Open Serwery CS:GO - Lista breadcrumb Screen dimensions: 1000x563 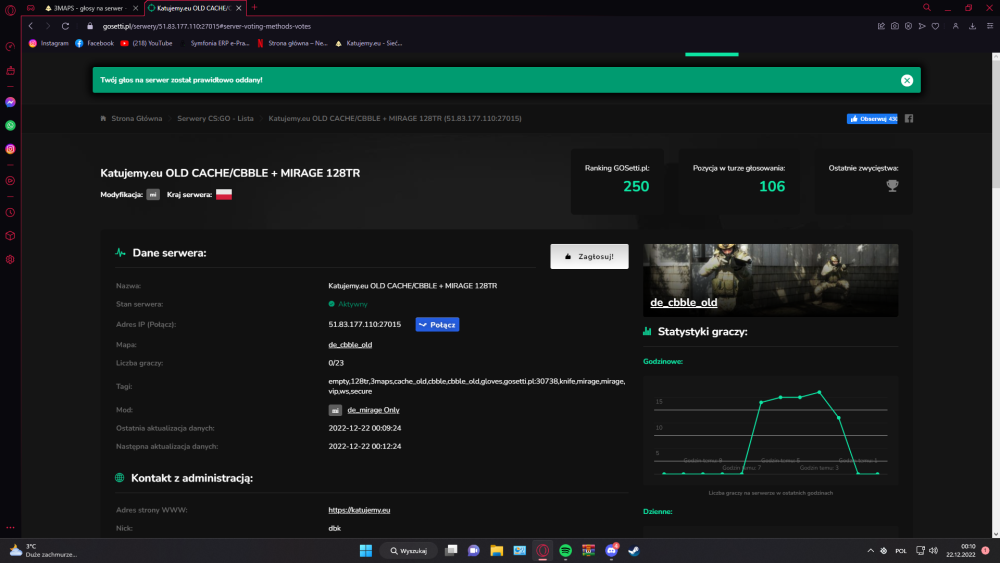[x=216, y=119]
